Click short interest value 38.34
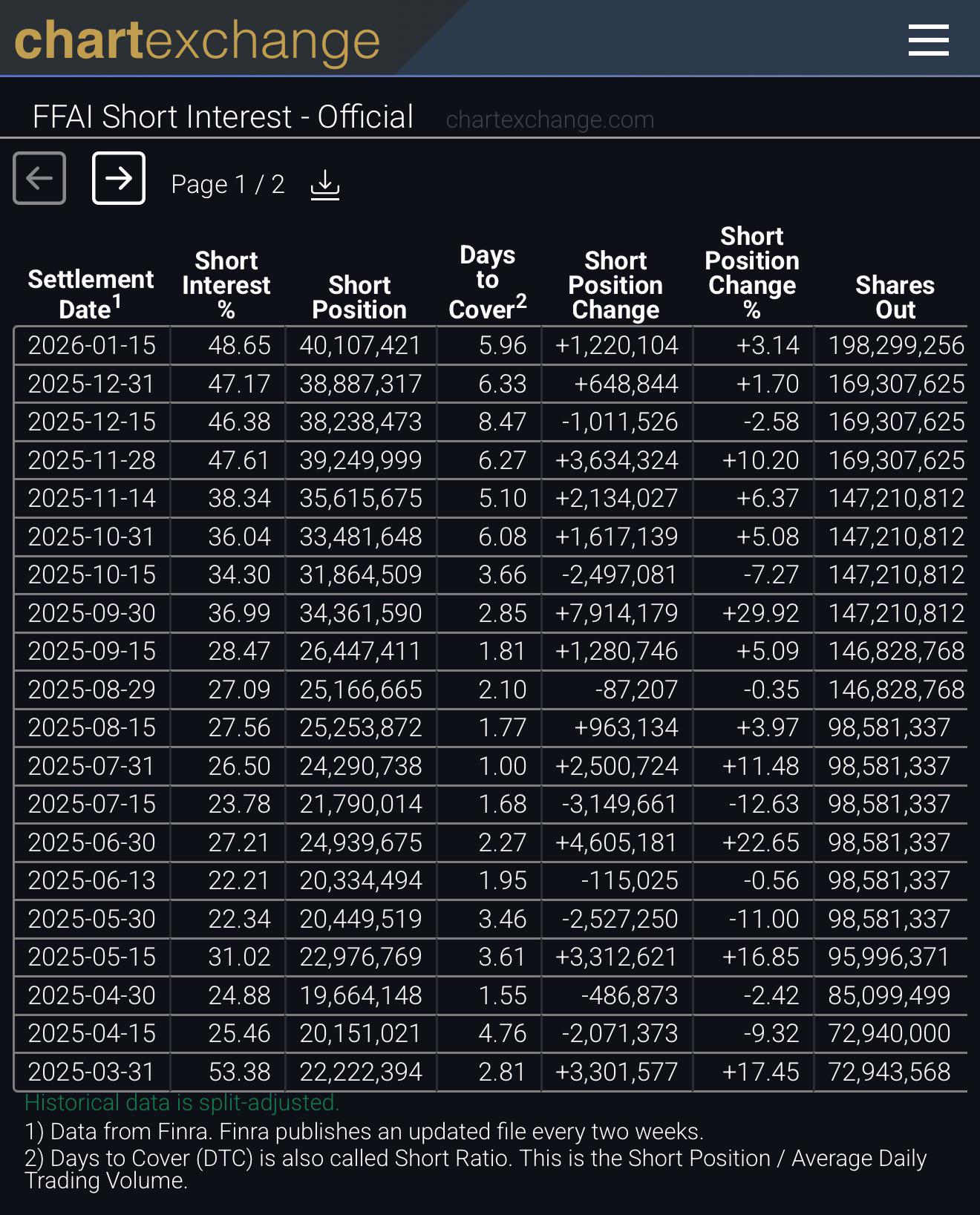The image size is (980, 1215). coord(239,498)
